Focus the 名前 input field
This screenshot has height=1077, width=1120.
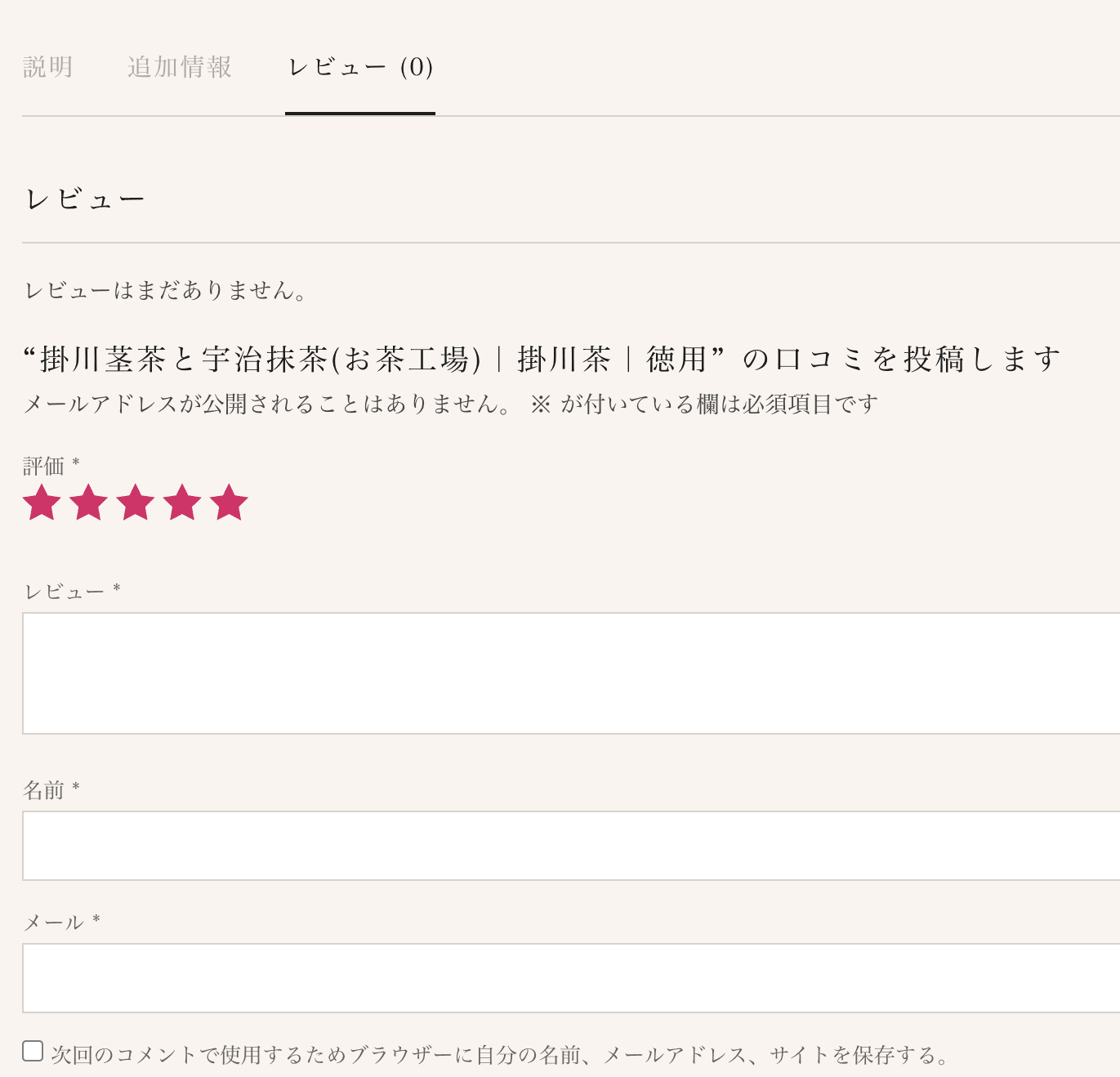(x=571, y=846)
